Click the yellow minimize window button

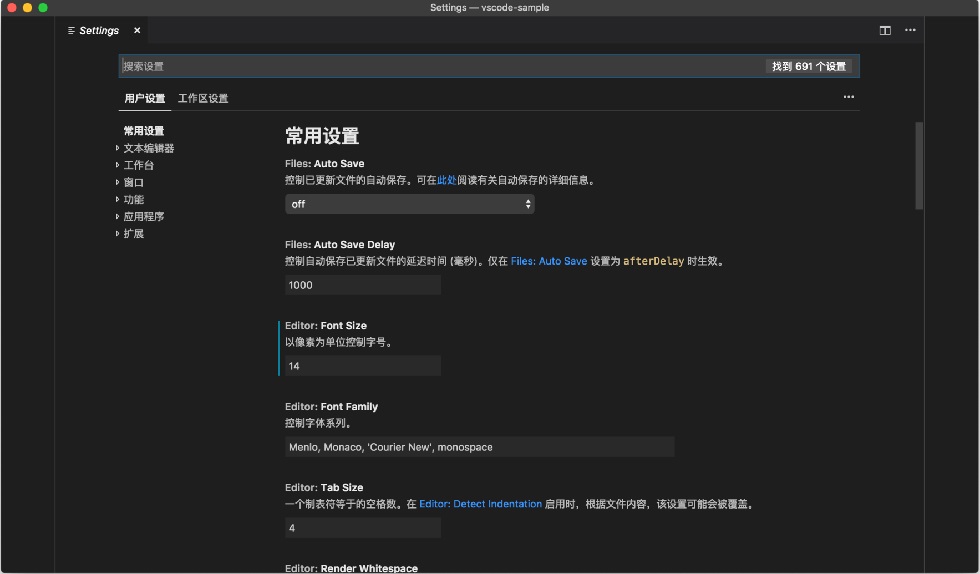coord(27,8)
